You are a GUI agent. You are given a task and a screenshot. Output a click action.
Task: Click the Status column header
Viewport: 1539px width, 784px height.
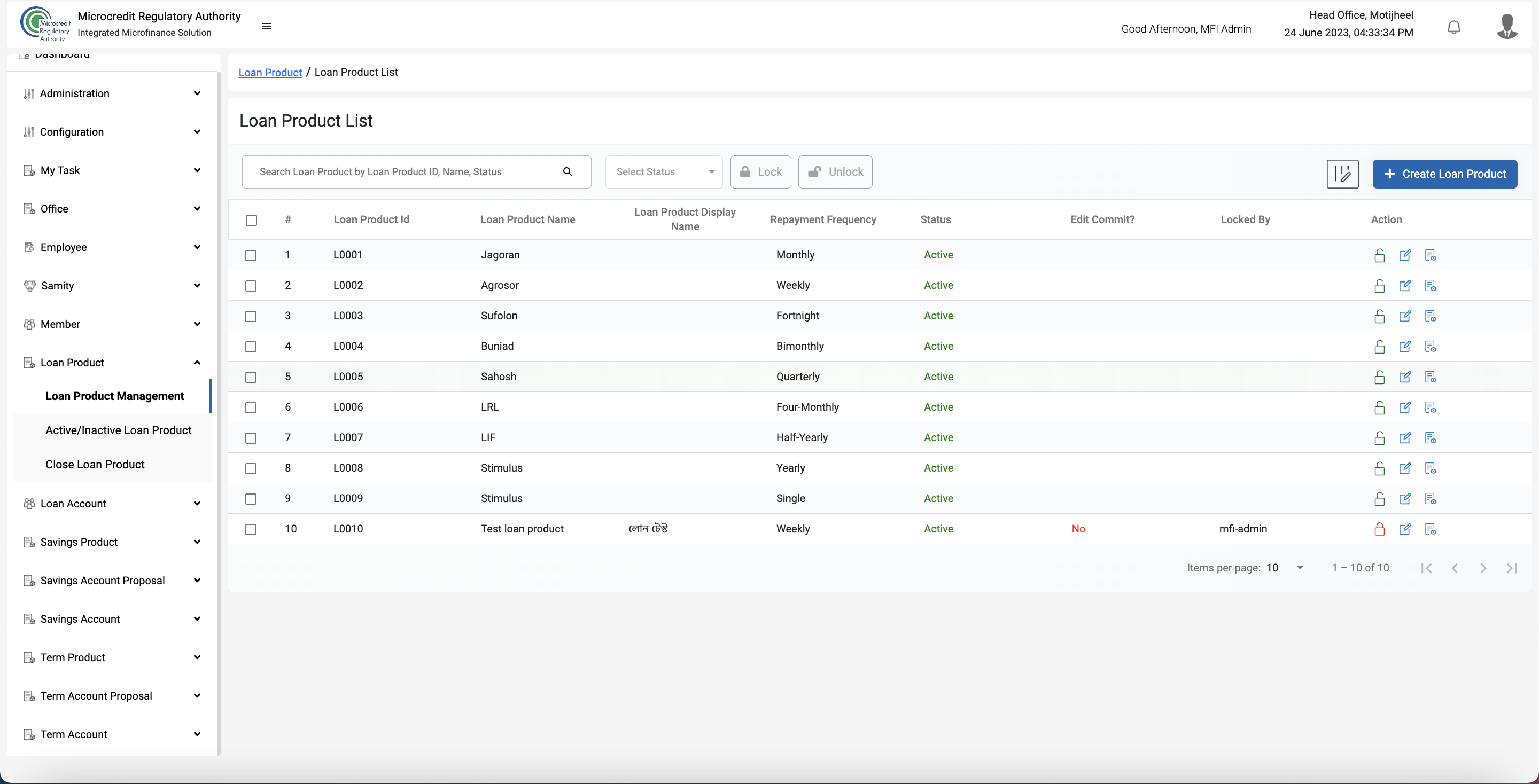pos(935,219)
